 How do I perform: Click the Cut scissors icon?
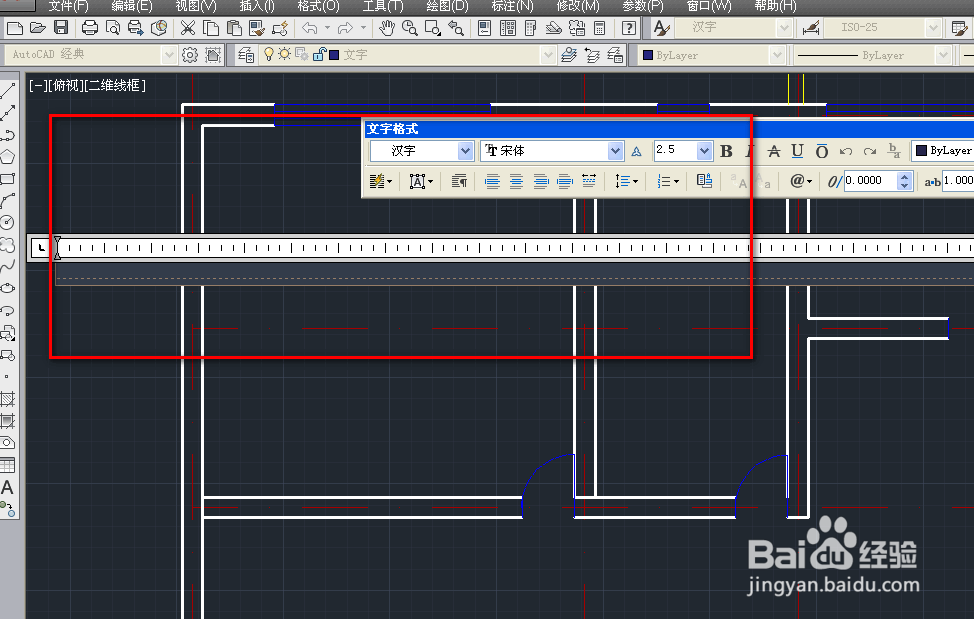188,28
